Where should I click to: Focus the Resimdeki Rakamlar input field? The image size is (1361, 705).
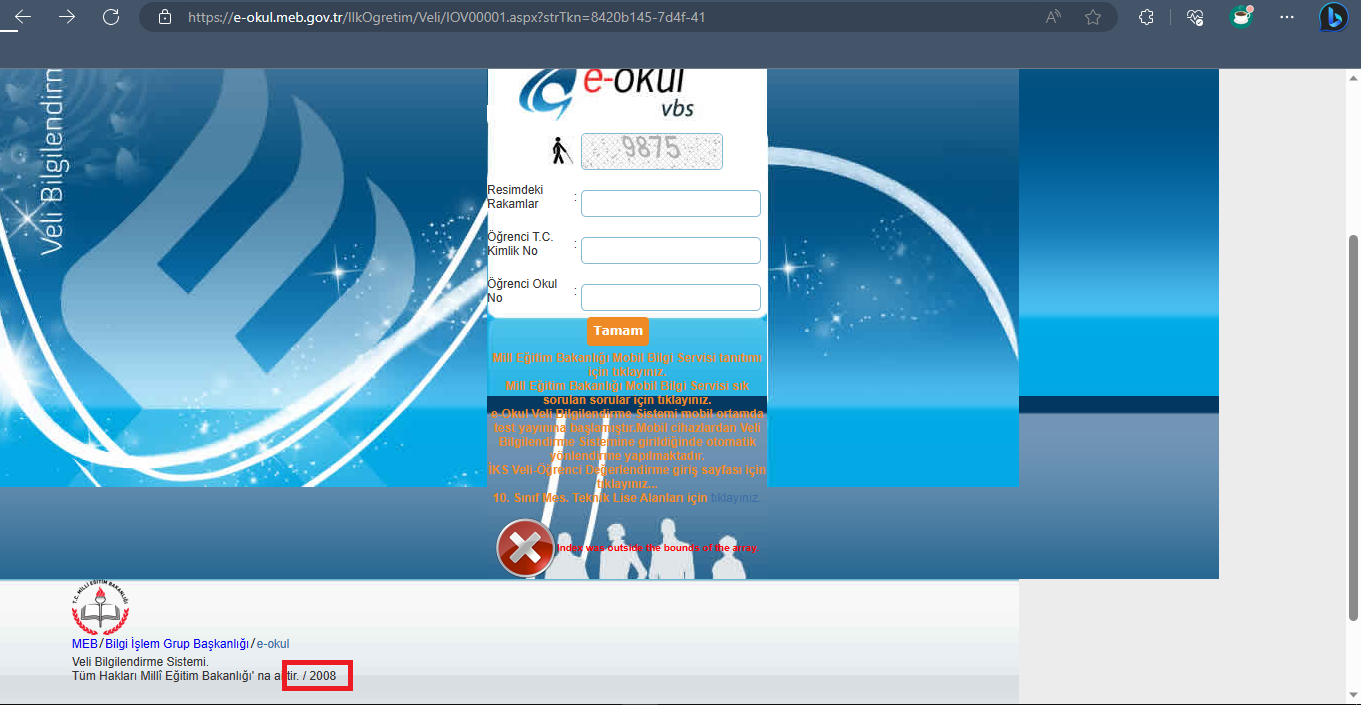(671, 203)
